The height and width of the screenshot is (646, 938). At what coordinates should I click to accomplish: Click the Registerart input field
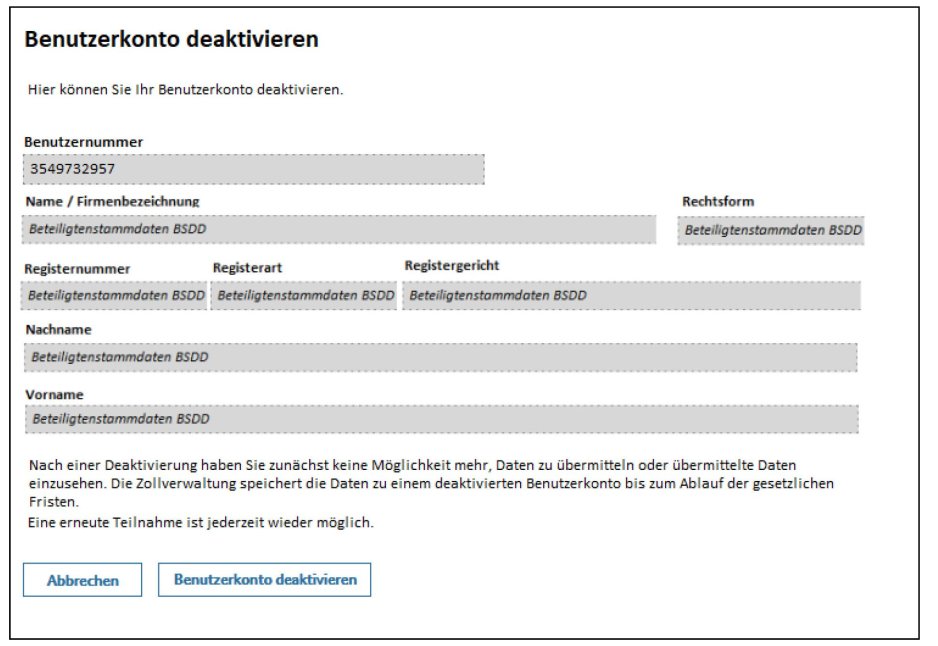[x=304, y=296]
